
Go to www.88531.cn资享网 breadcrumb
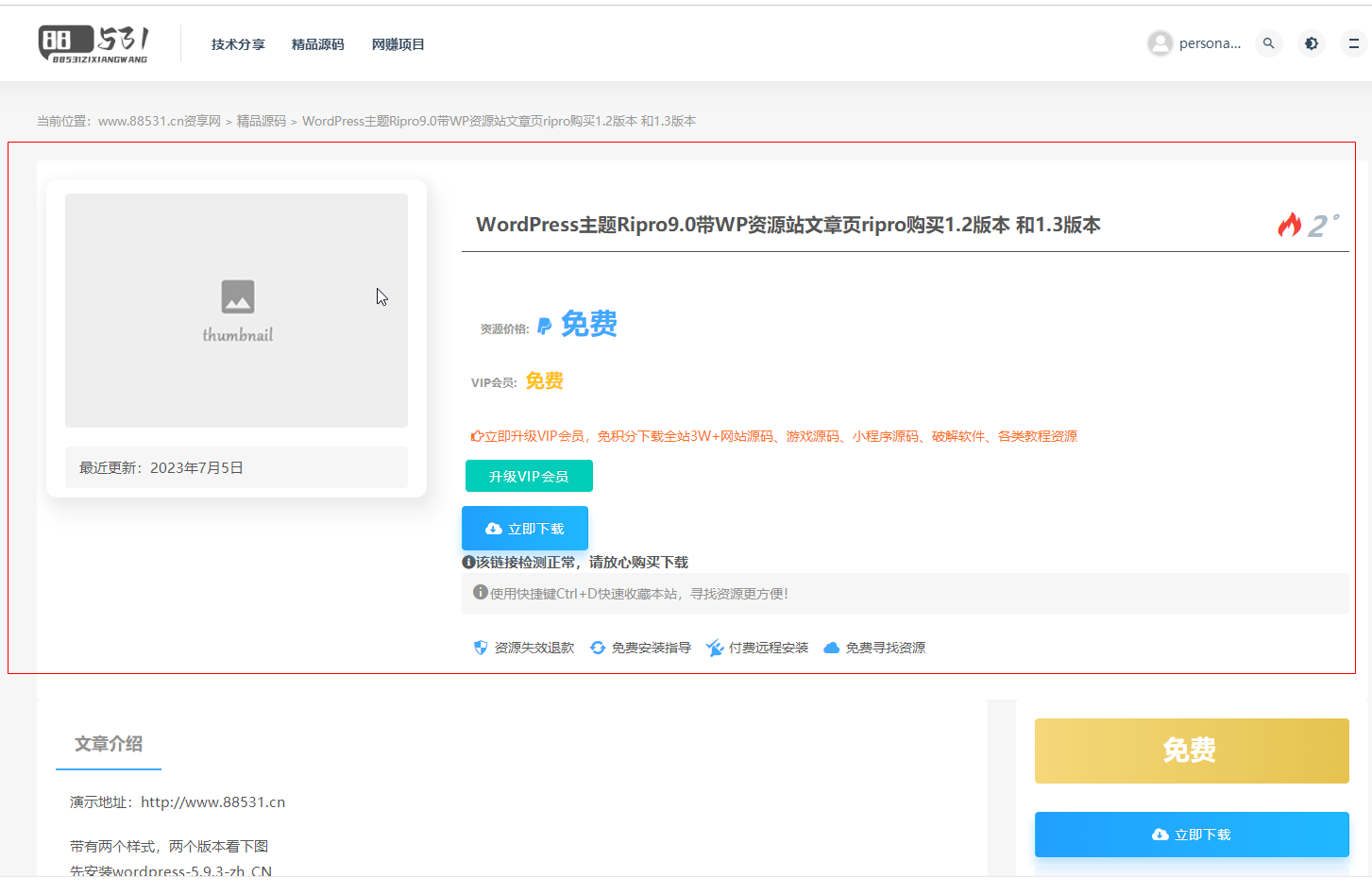point(160,121)
